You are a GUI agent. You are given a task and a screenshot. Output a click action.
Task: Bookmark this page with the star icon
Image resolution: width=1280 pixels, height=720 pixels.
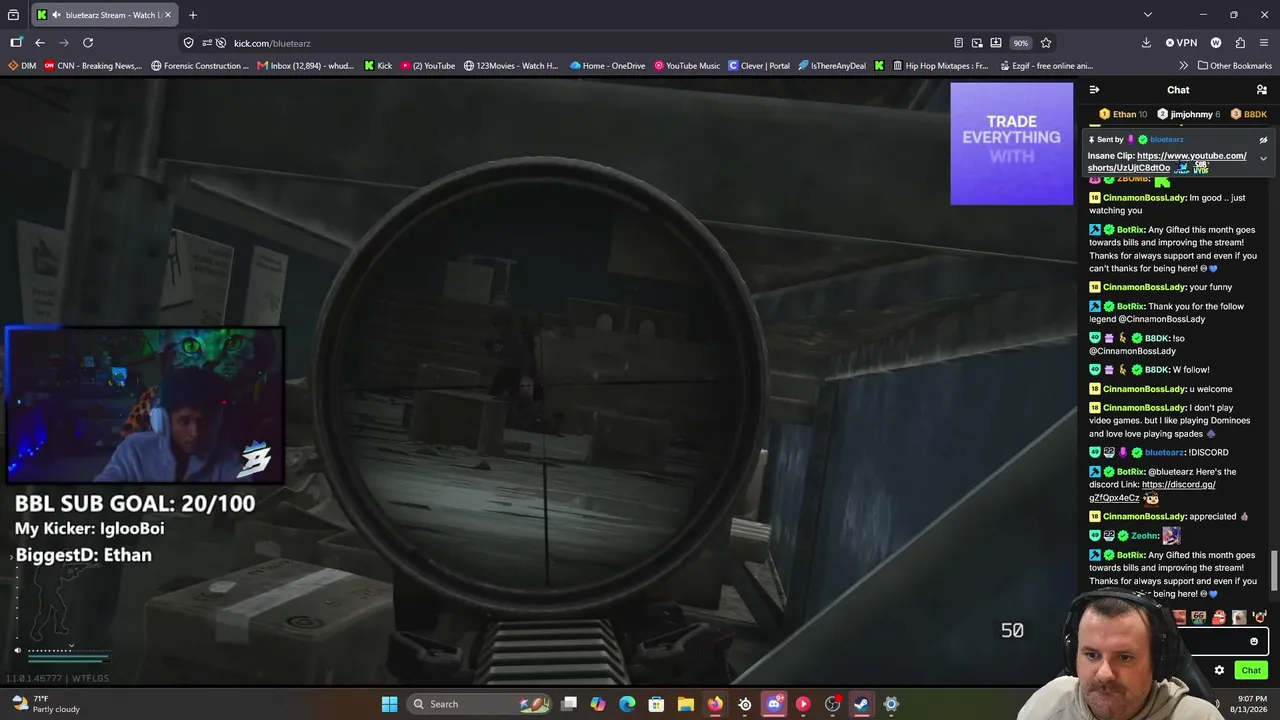(x=1046, y=43)
